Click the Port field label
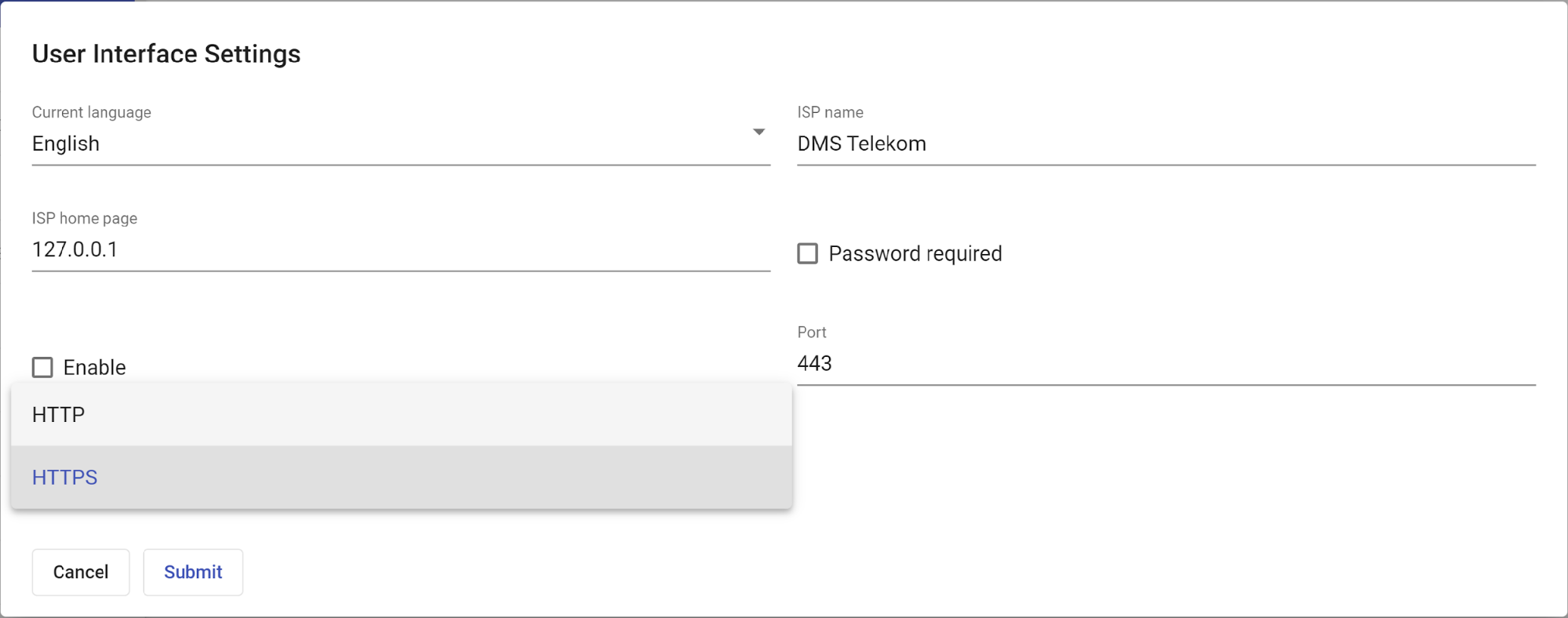Viewport: 1568px width, 618px height. [x=812, y=332]
